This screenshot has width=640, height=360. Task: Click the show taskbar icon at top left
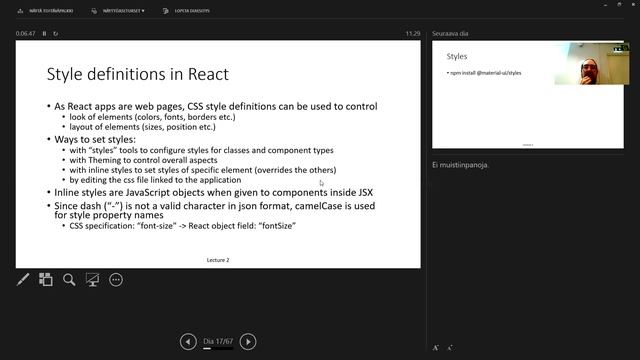[20, 11]
